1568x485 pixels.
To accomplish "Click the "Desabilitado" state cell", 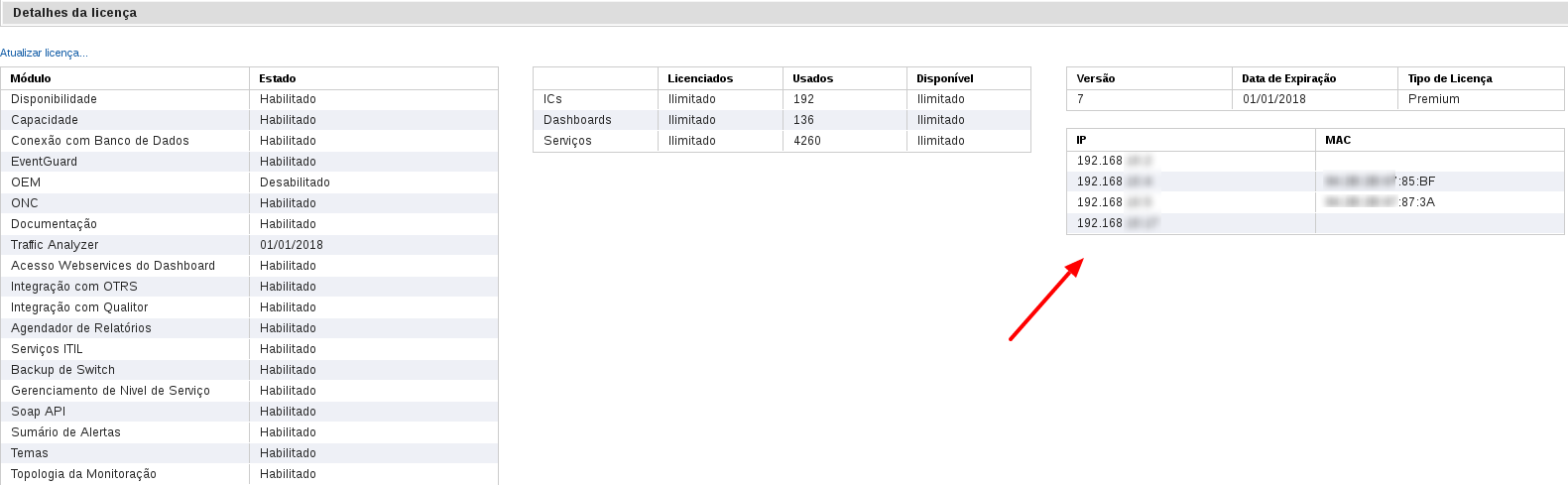I will point(295,182).
